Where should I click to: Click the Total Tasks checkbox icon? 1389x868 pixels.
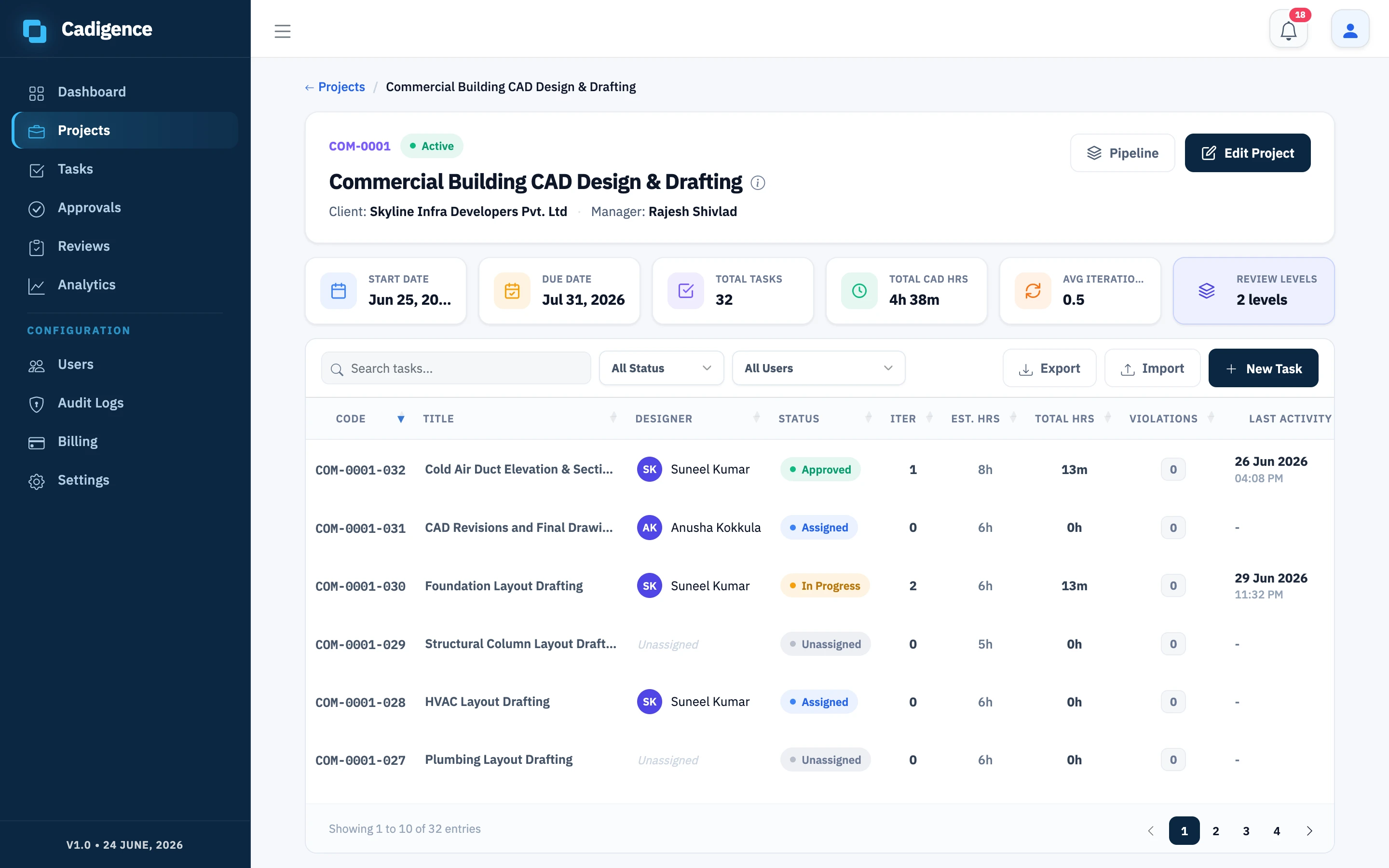point(686,290)
